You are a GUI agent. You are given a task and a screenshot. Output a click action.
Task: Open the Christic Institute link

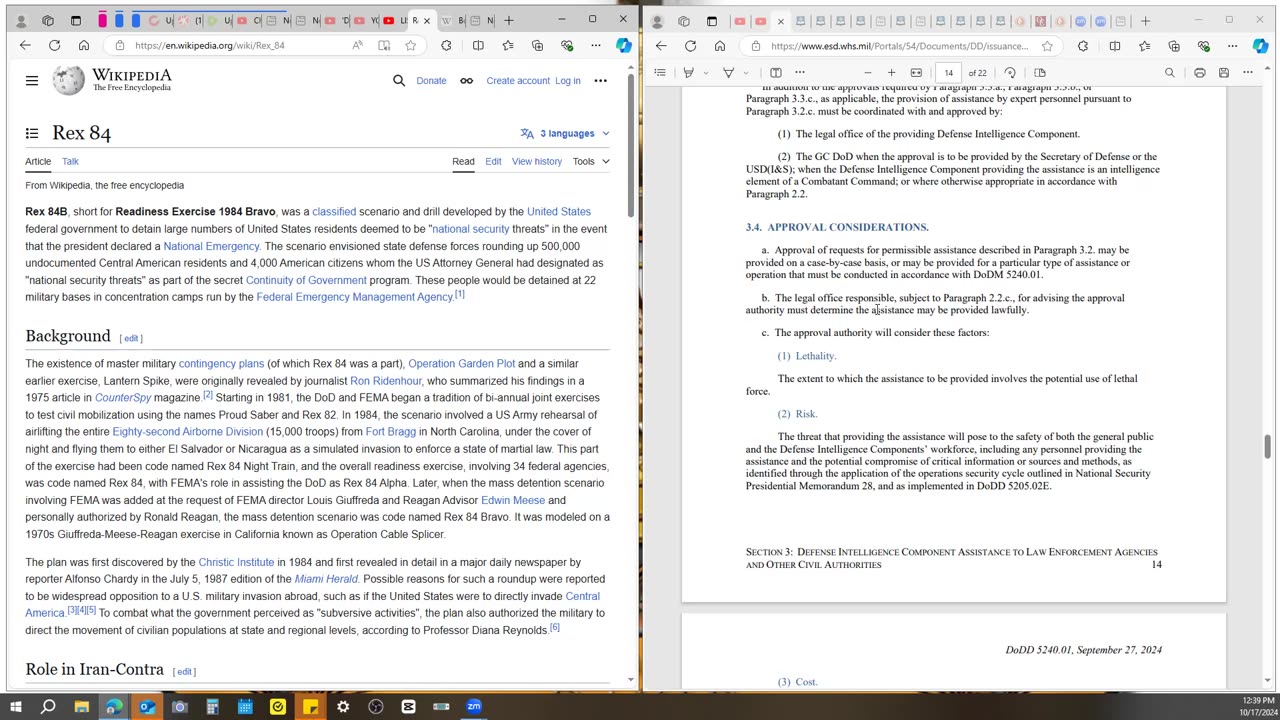tap(236, 562)
